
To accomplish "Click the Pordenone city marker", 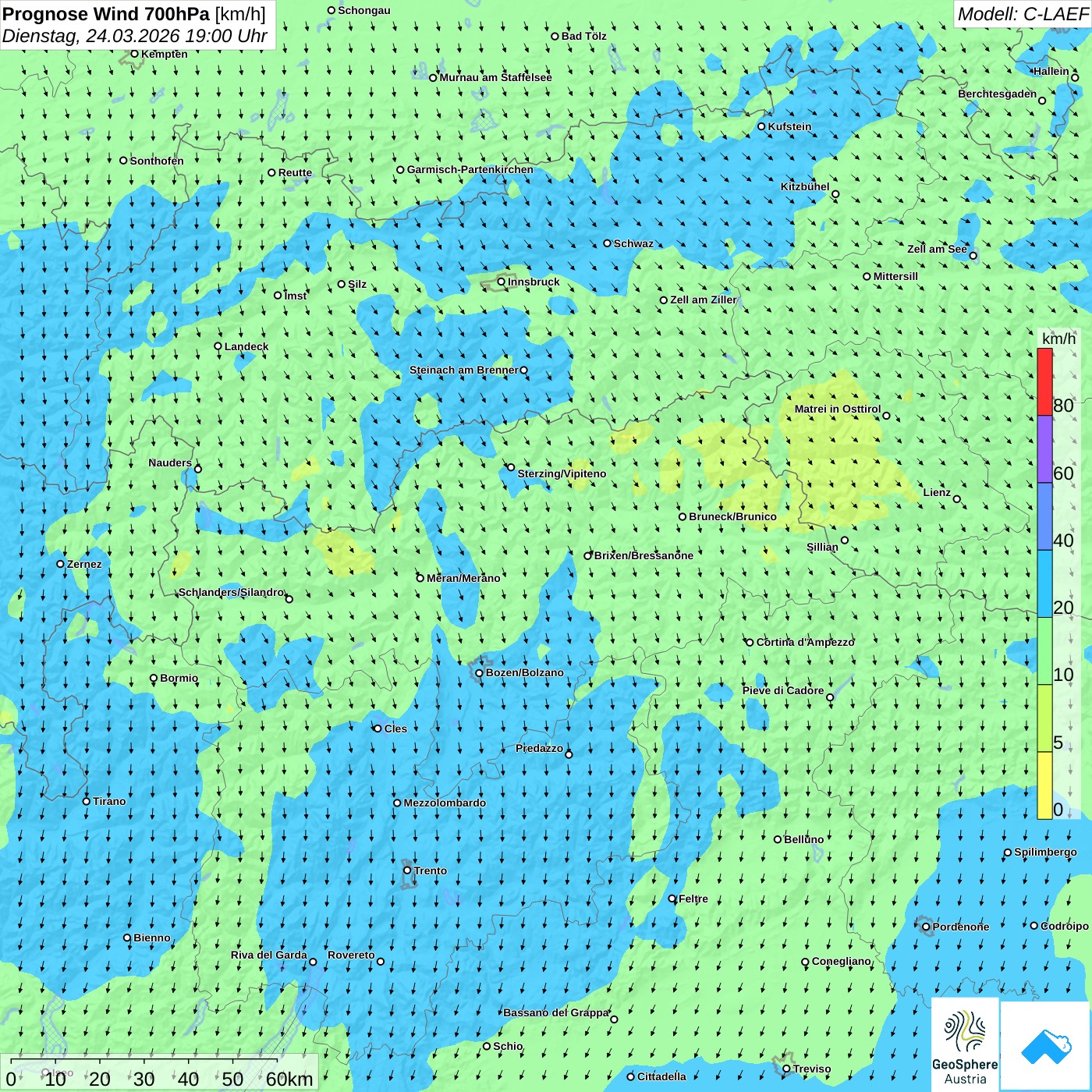I will [926, 927].
